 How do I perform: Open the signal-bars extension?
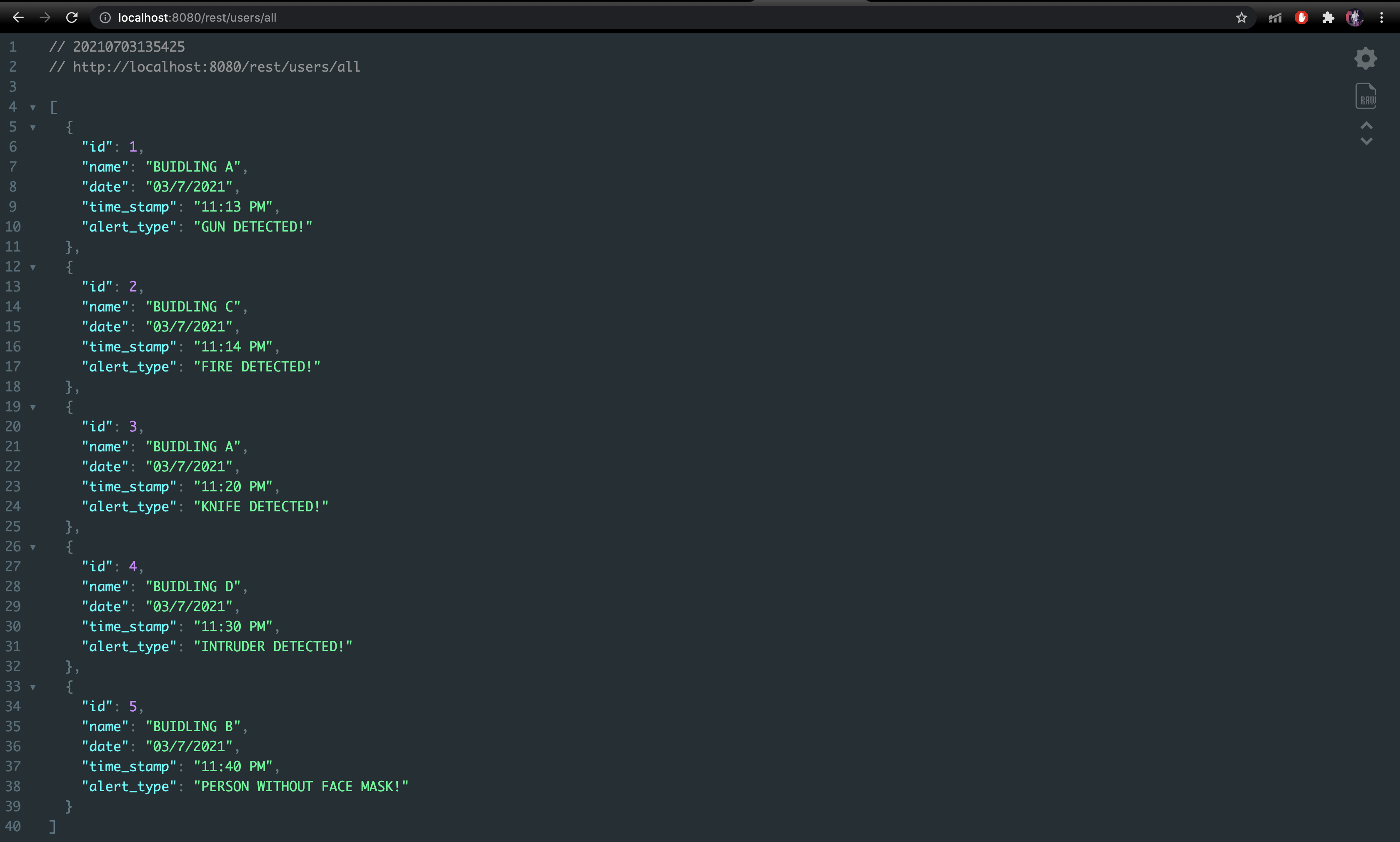click(x=1275, y=17)
